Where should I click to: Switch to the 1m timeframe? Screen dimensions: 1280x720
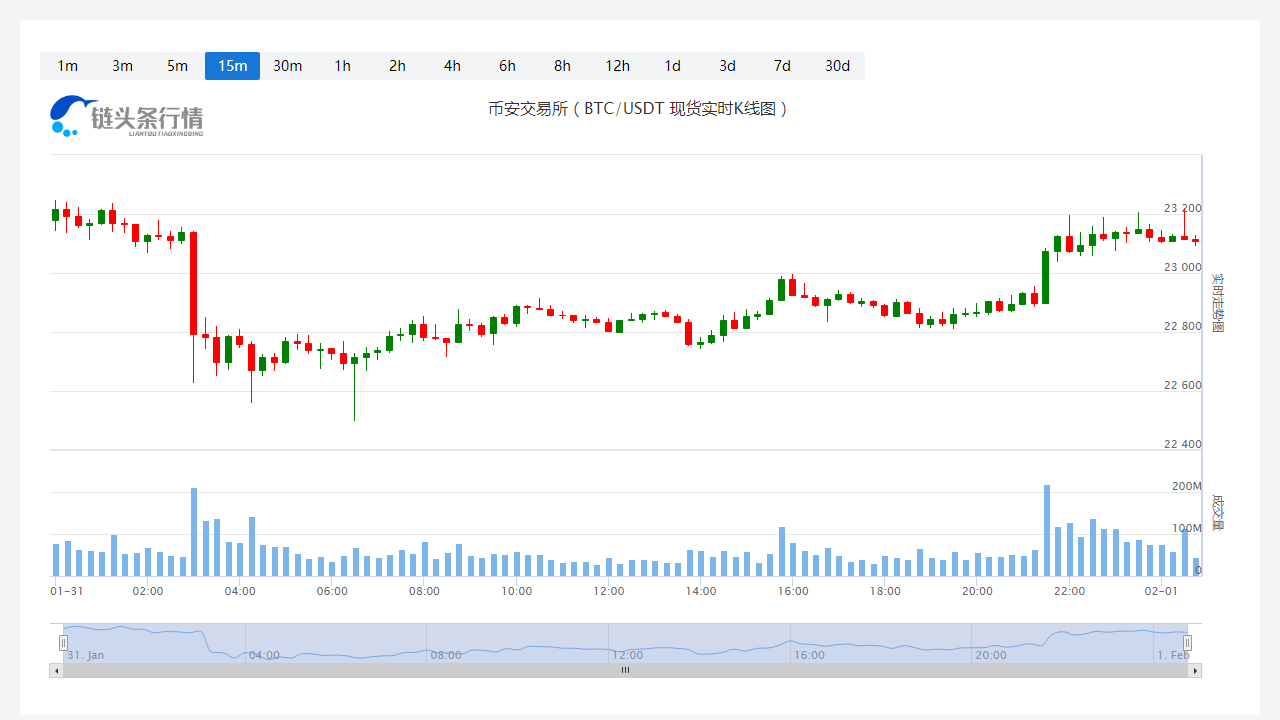(67, 66)
